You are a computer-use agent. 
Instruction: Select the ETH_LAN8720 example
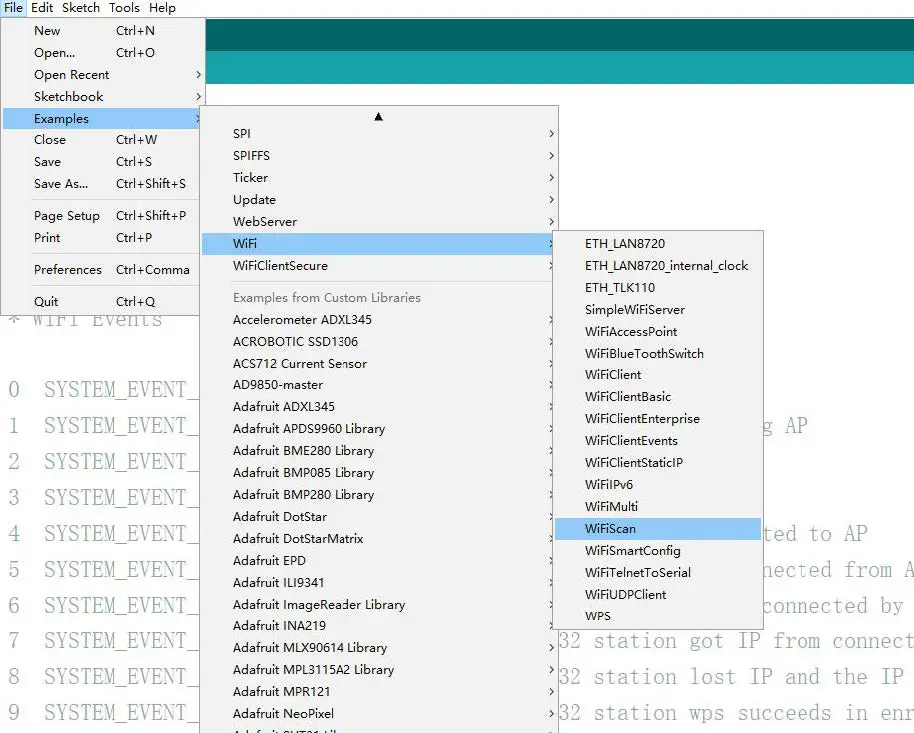pos(623,243)
